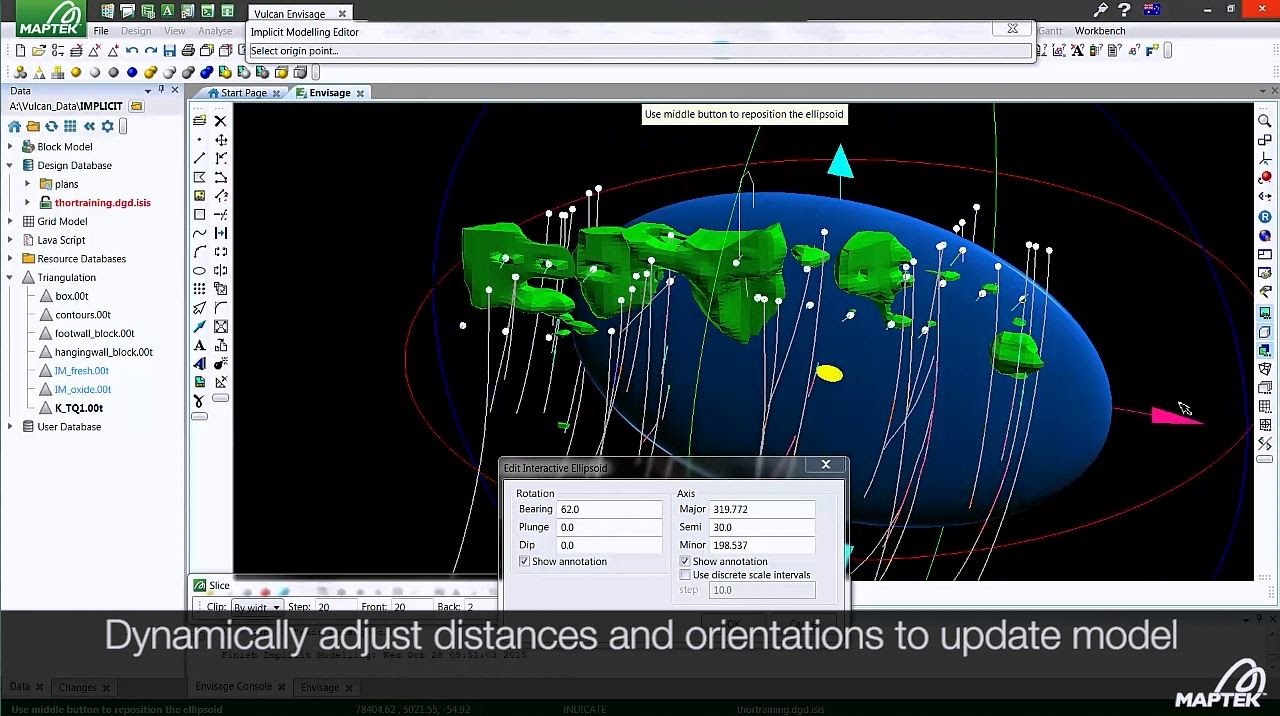
Task: Click the pin tool icon in title bar
Action: 1101,10
